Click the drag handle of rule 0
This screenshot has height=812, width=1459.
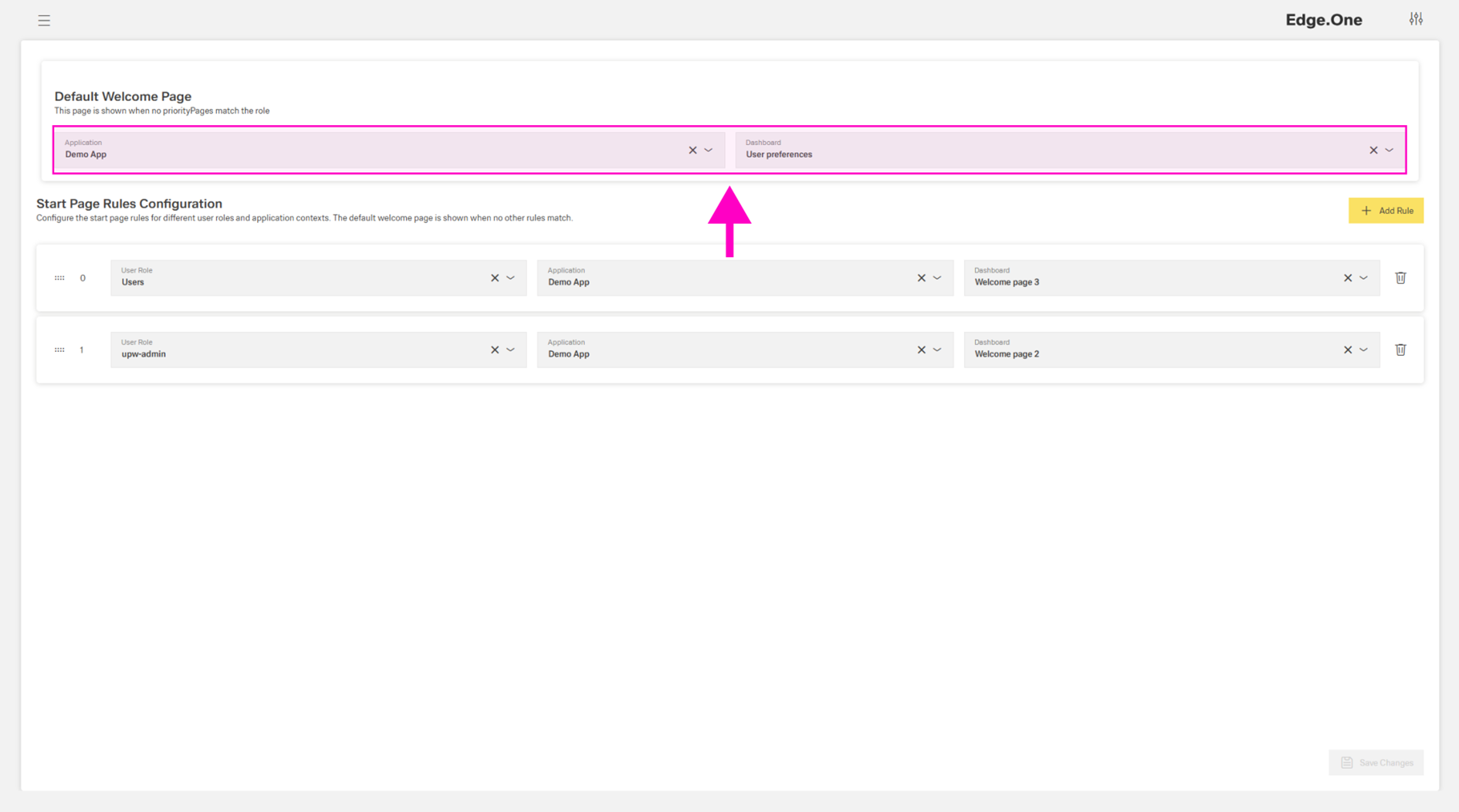[59, 278]
